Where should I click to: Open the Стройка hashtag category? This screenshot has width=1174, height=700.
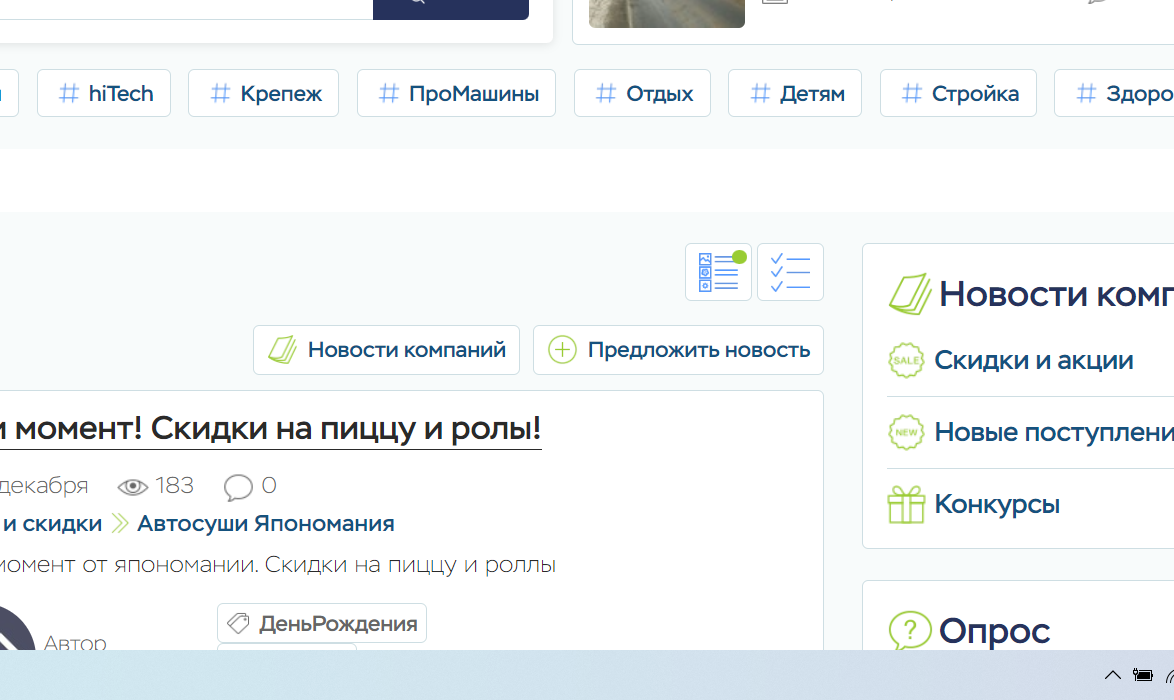click(x=958, y=94)
